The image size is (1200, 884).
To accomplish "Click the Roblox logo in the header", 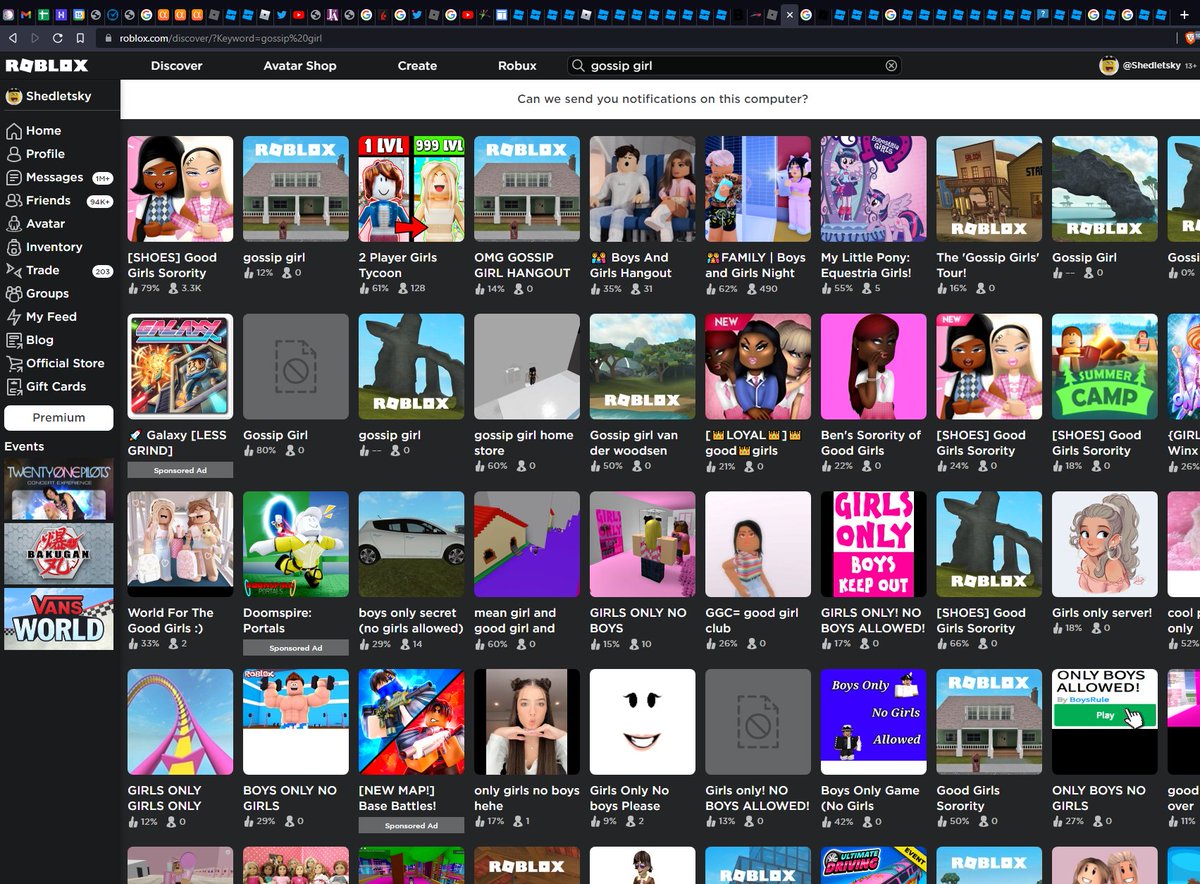I will (x=47, y=66).
